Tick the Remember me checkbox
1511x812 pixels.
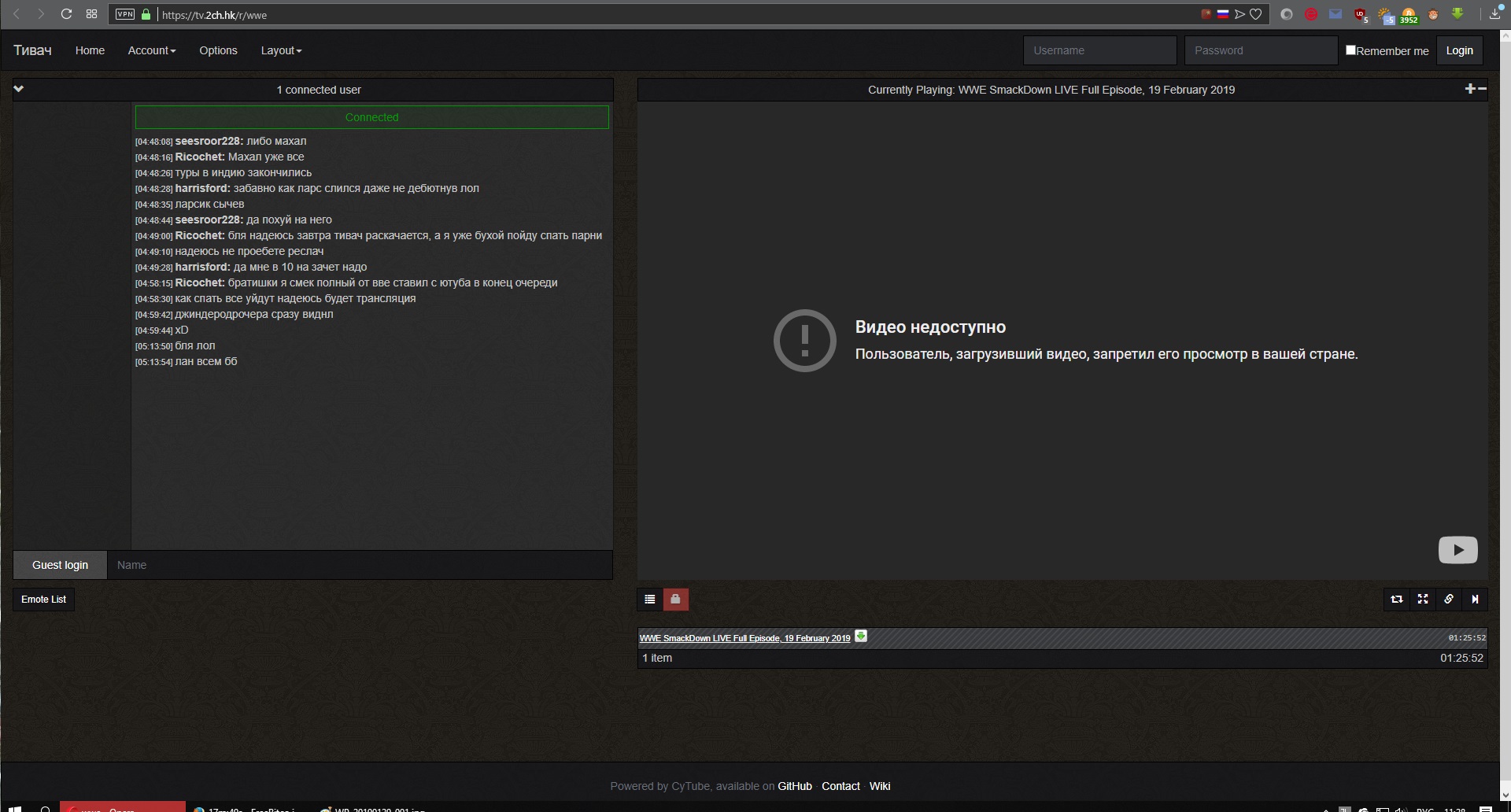1350,50
